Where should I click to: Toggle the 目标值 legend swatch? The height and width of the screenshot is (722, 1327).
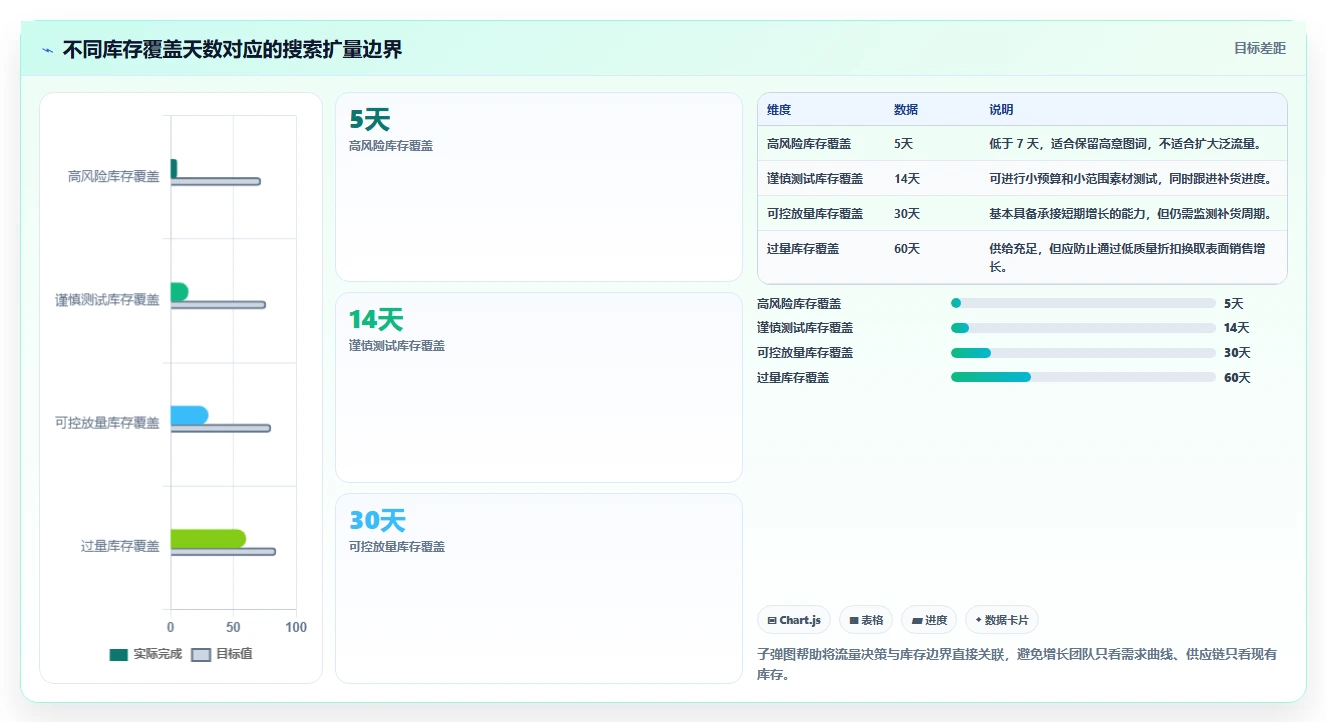201,655
